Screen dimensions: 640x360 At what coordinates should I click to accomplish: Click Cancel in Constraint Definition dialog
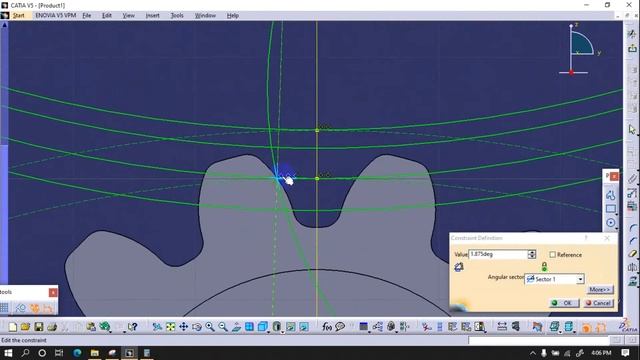pos(598,303)
